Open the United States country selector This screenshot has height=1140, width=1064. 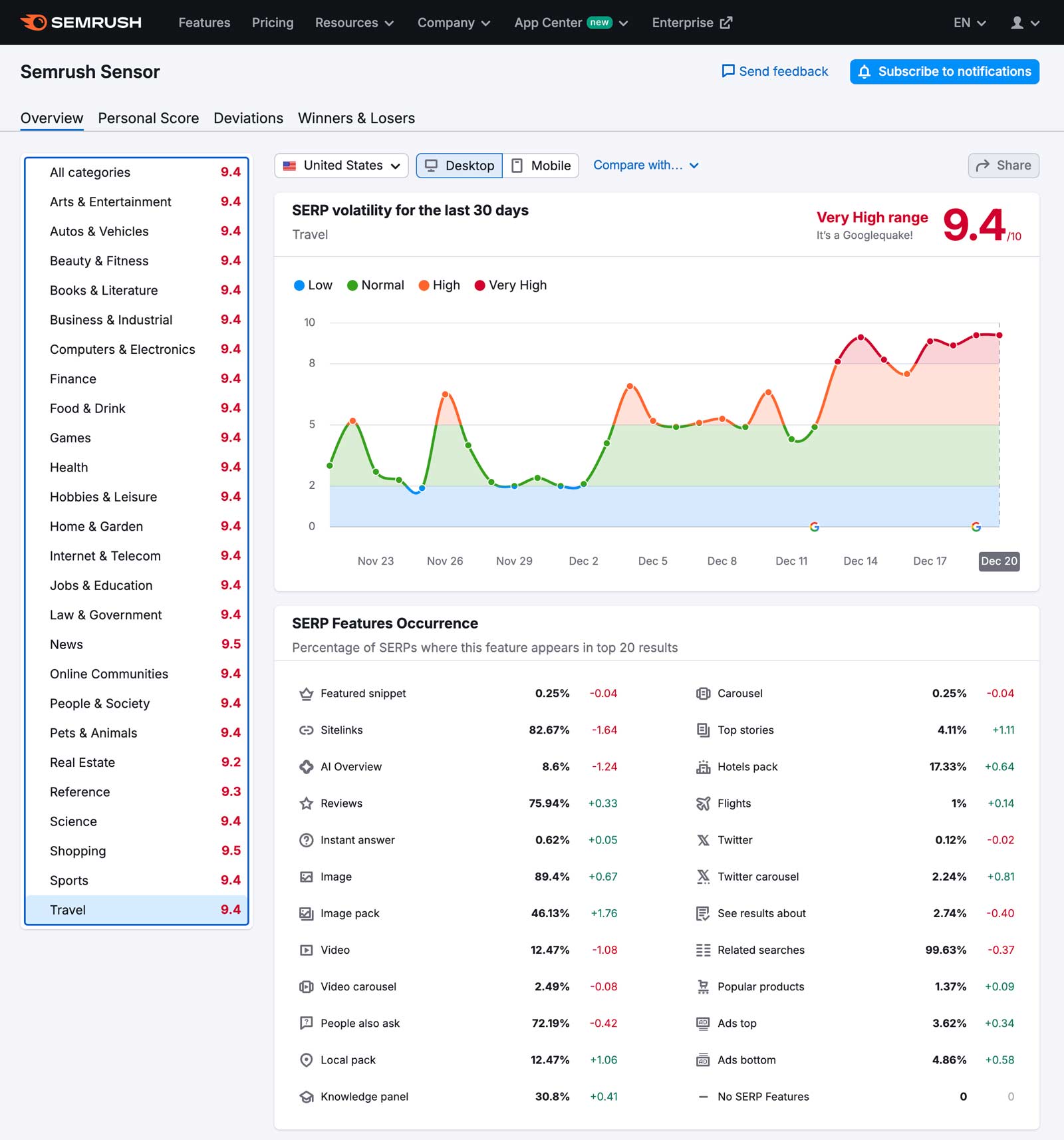(341, 166)
